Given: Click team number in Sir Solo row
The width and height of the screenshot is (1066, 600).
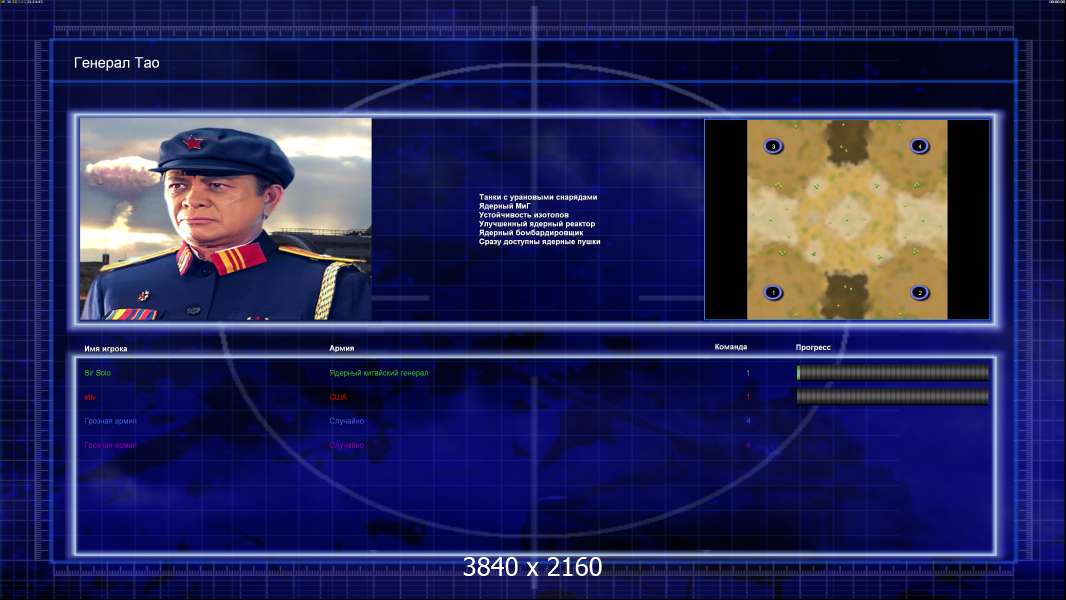Looking at the screenshot, I should [748, 373].
